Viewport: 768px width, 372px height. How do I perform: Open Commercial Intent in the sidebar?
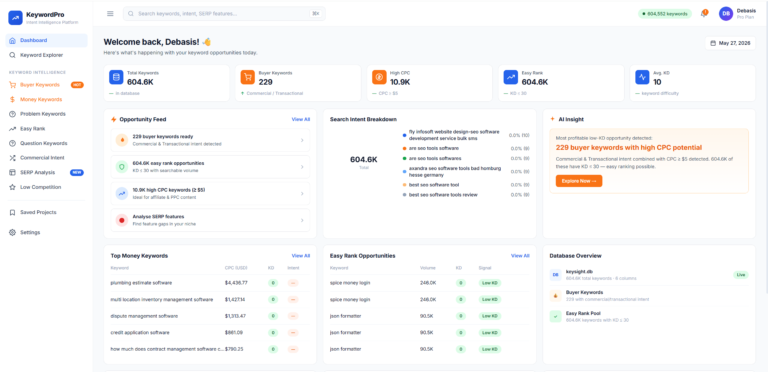tap(47, 158)
